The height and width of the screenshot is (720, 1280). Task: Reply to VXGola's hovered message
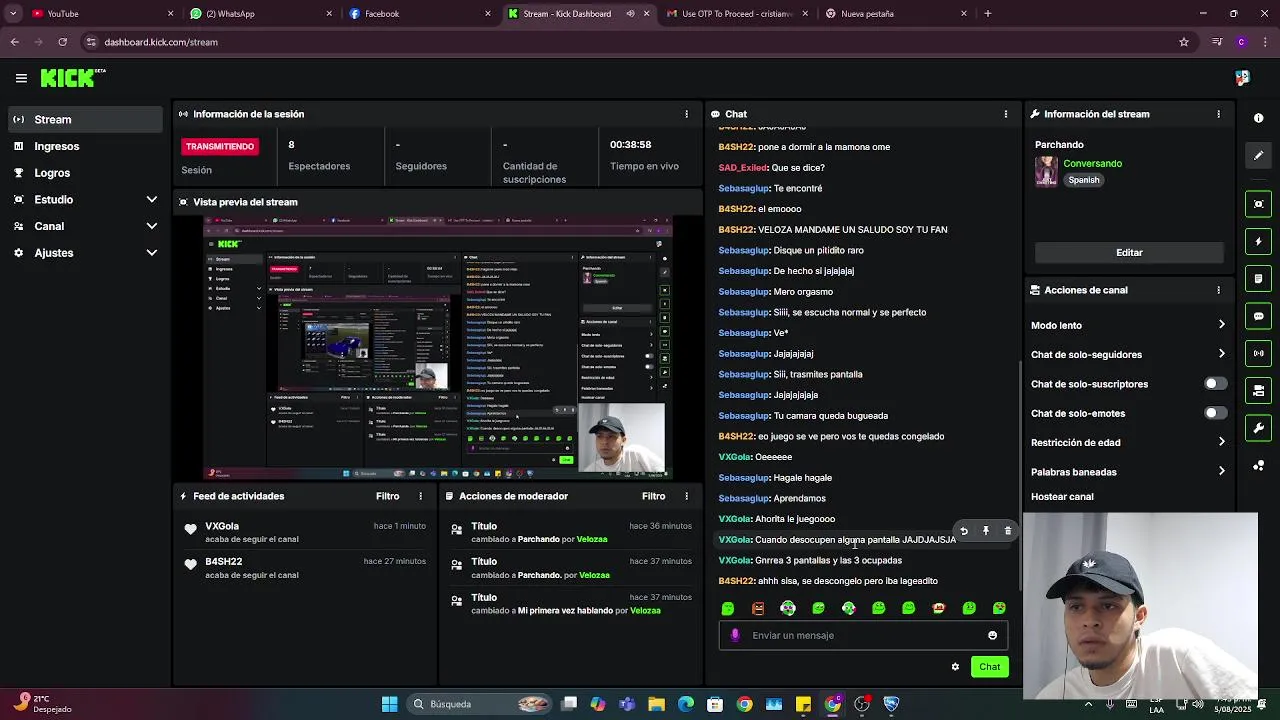[964, 531]
